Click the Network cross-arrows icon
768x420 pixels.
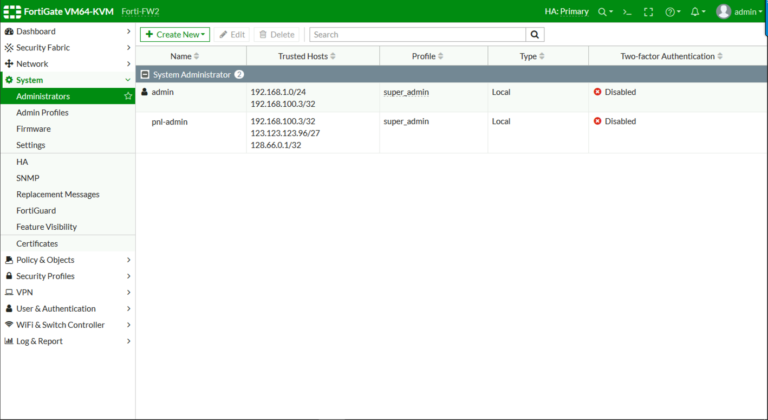pos(9,64)
